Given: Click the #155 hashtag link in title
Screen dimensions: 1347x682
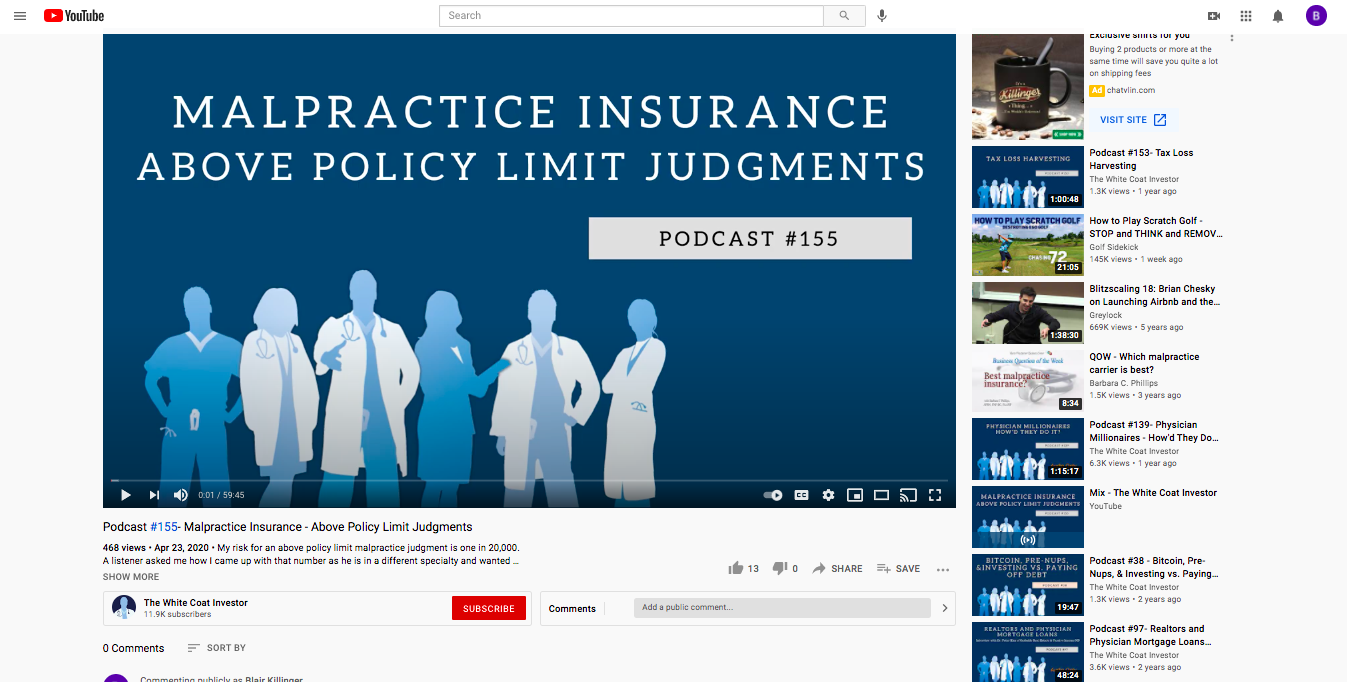Looking at the screenshot, I should point(164,527).
